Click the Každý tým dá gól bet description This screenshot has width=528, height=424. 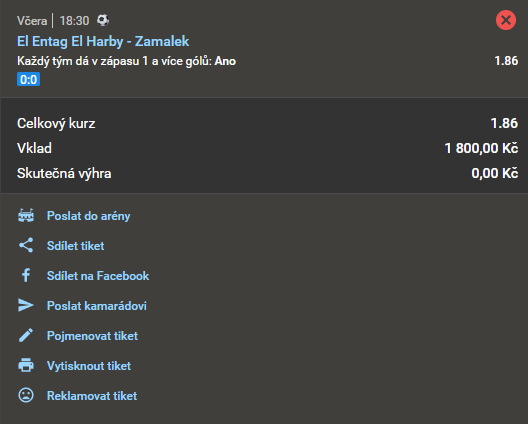tap(127, 61)
